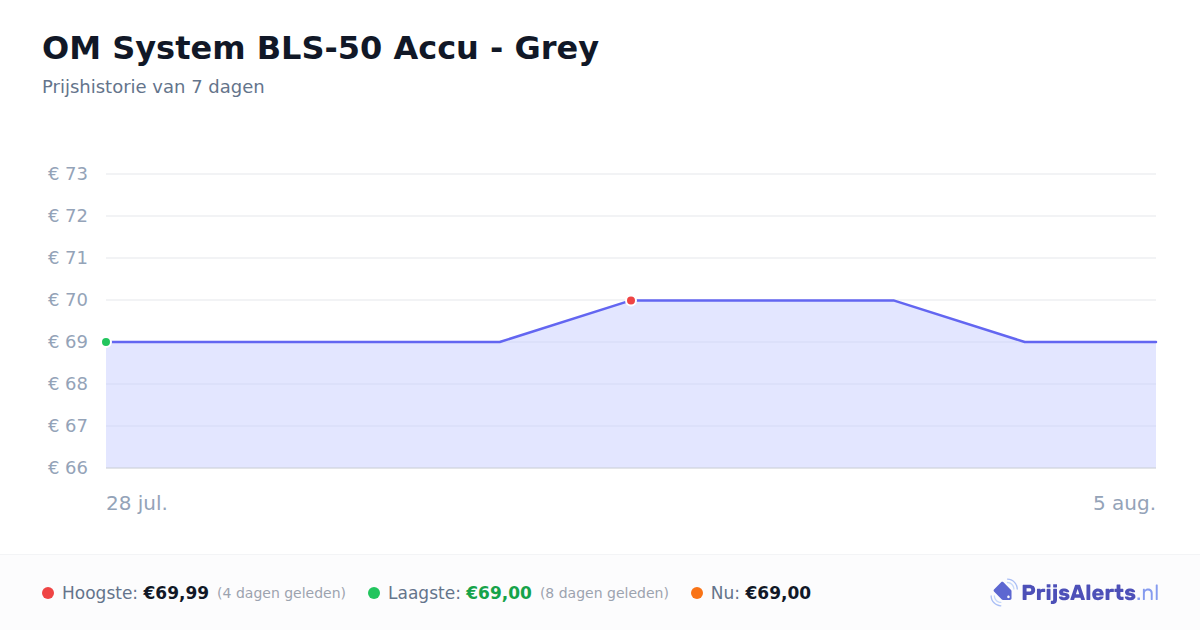Click the Prijshistorie van 7 dagen subtitle
The width and height of the screenshot is (1200, 630).
tap(153, 87)
